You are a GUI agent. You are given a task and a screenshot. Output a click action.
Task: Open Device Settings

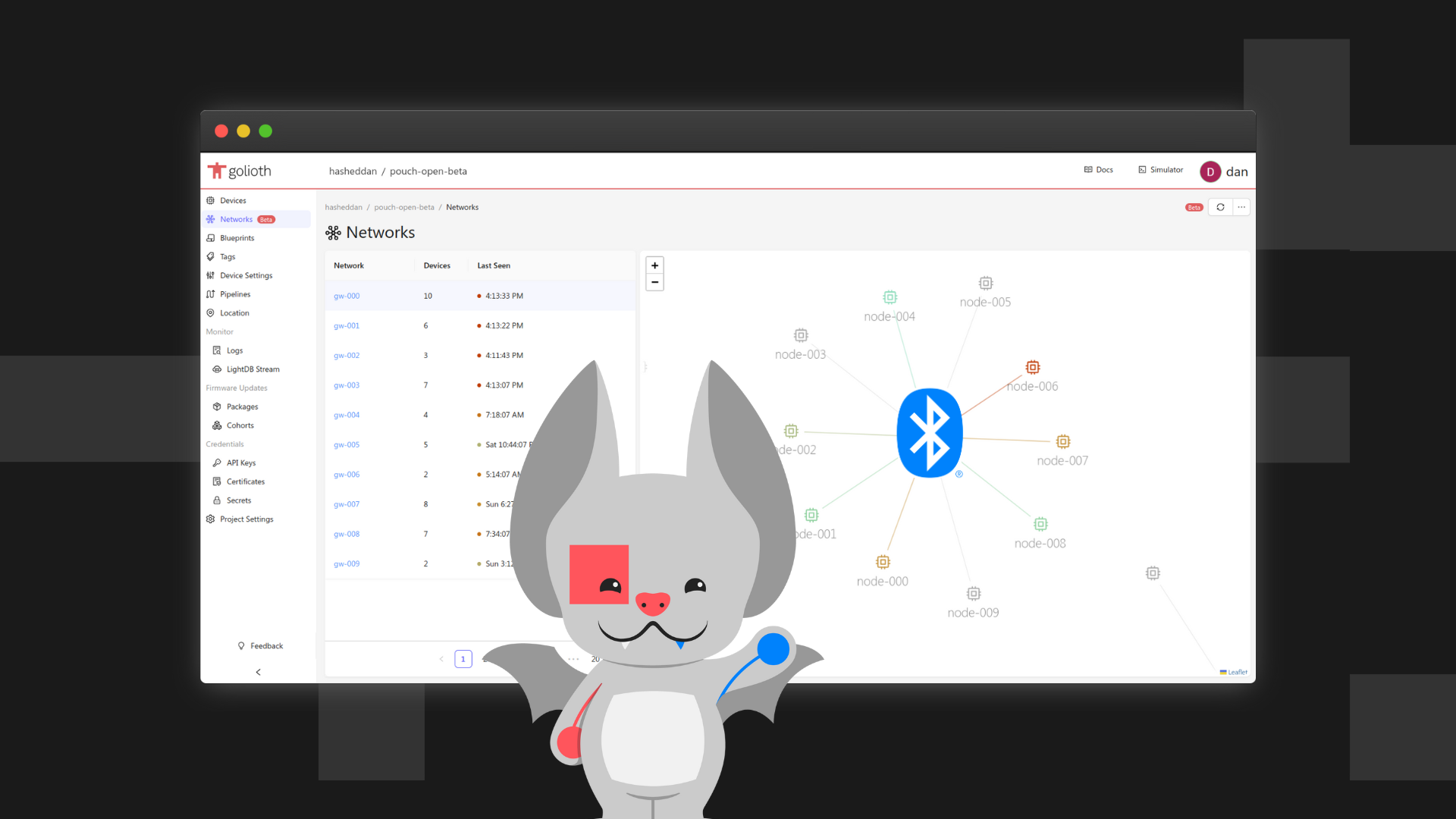point(246,275)
